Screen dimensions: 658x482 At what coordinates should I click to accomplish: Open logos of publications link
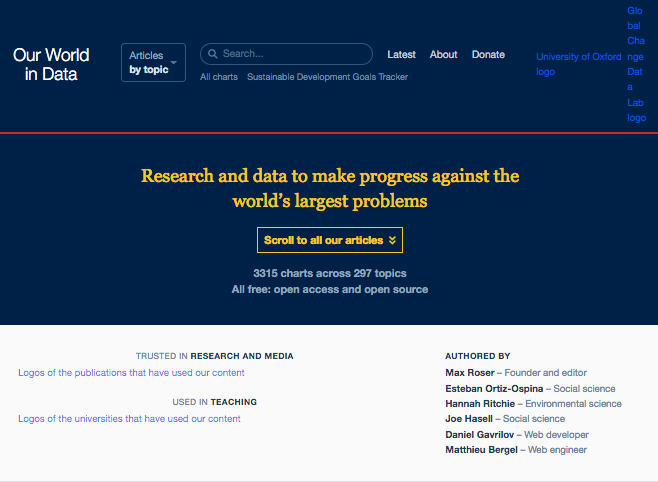coord(131,373)
